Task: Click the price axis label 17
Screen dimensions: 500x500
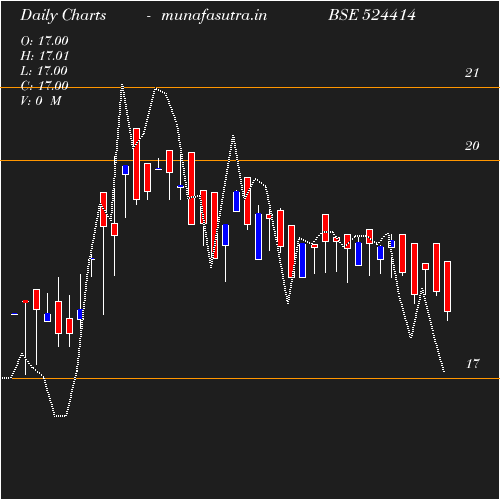Action: pos(473,364)
